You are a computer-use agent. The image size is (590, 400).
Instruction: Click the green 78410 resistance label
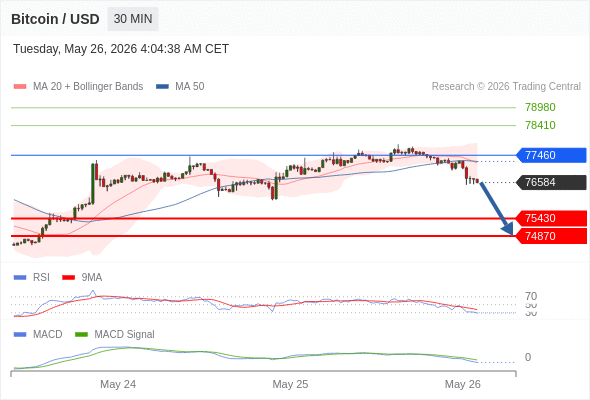click(540, 125)
